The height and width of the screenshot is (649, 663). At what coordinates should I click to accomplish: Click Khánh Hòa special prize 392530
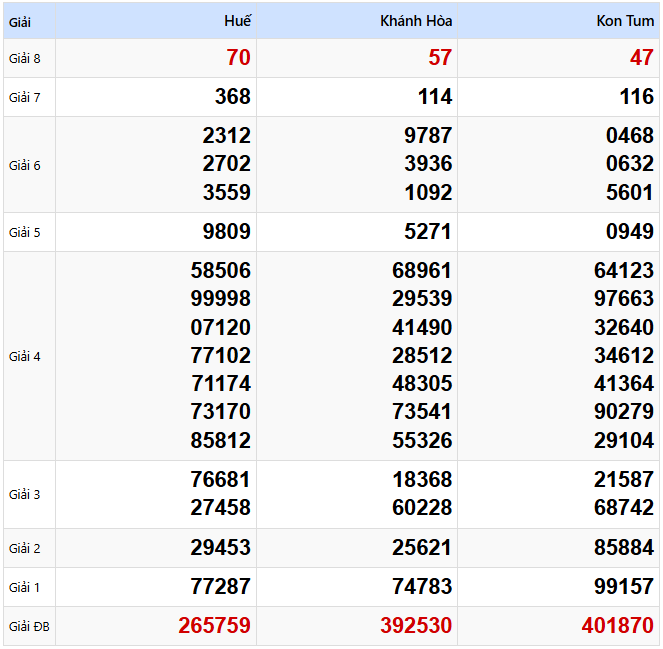click(416, 626)
